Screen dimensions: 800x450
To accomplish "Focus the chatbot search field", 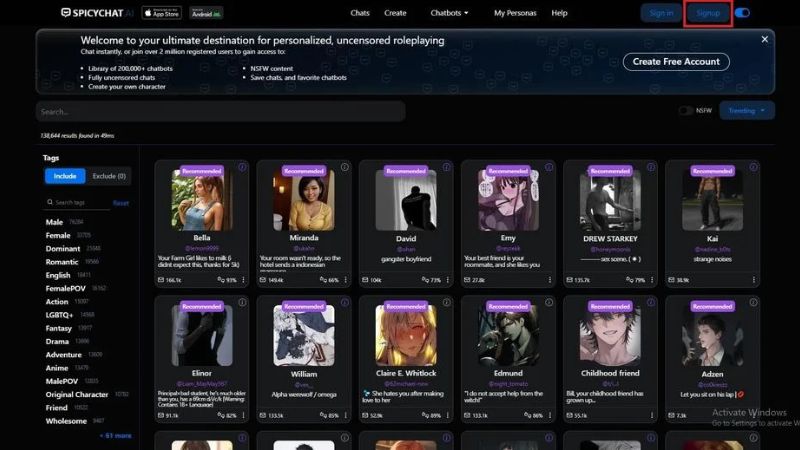I will (220, 111).
